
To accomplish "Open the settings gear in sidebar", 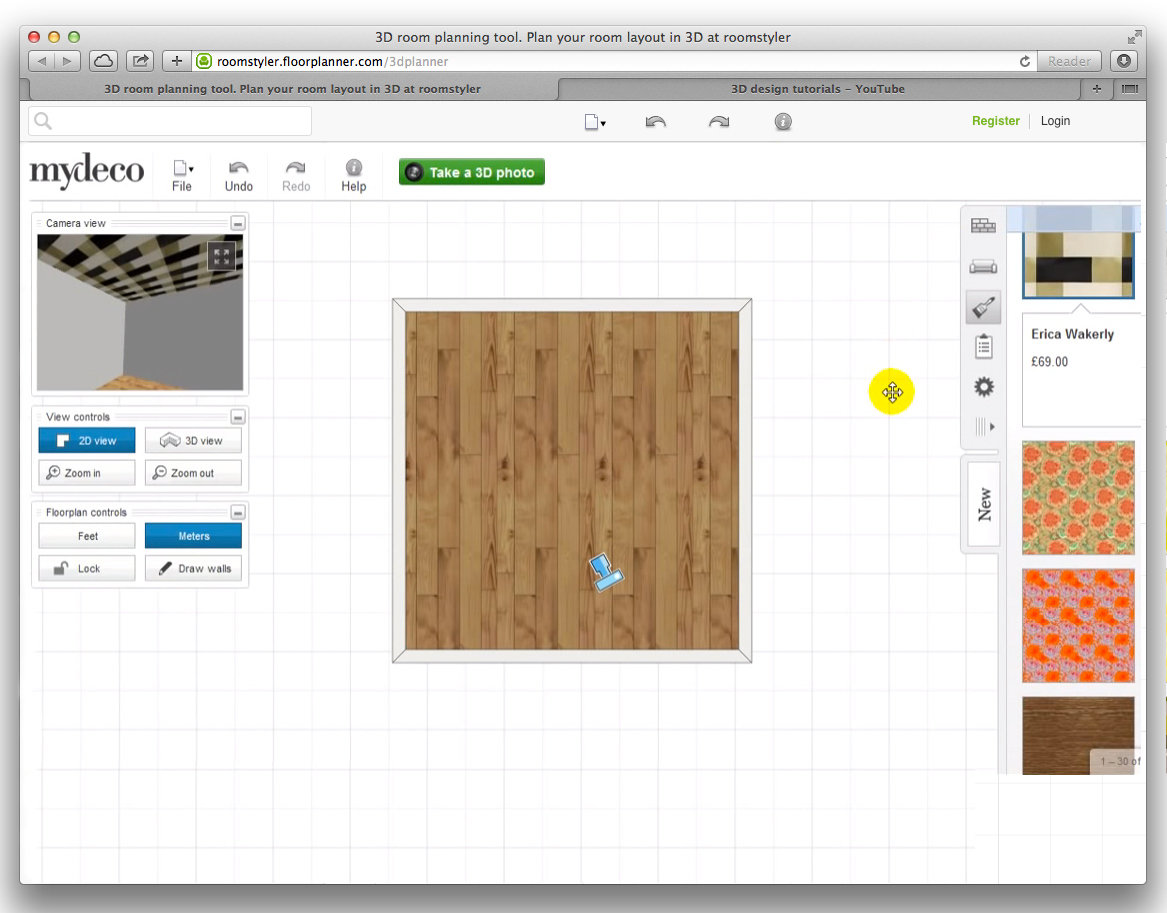I will (x=983, y=387).
